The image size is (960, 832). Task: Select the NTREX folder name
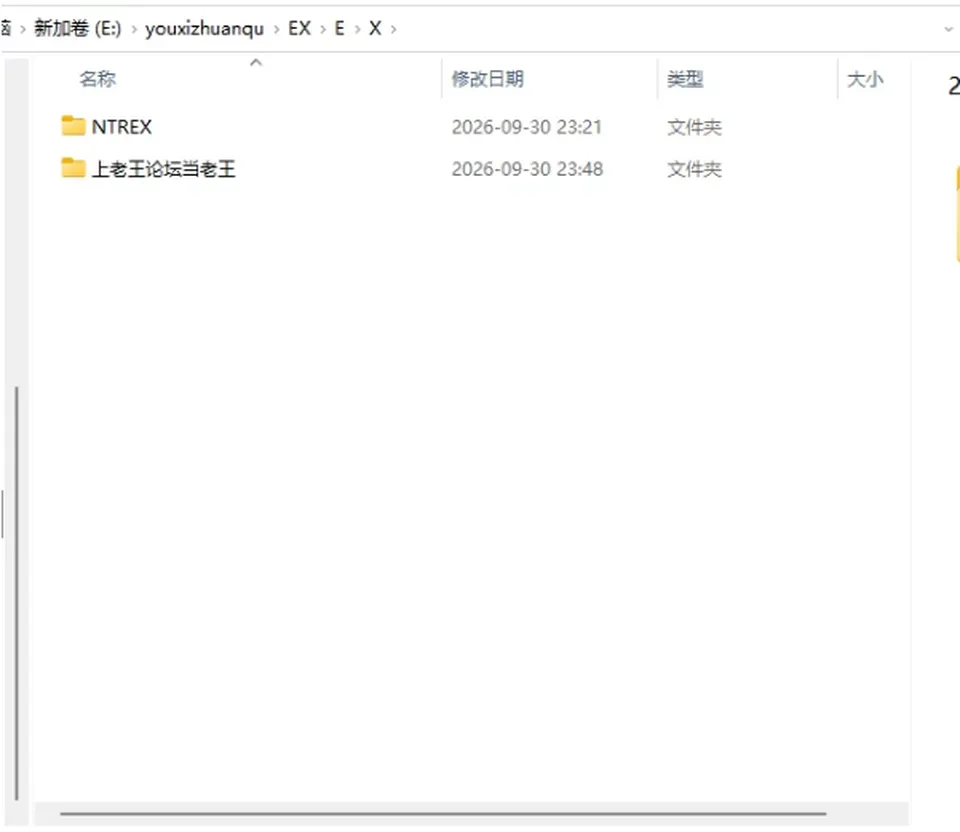[122, 127]
